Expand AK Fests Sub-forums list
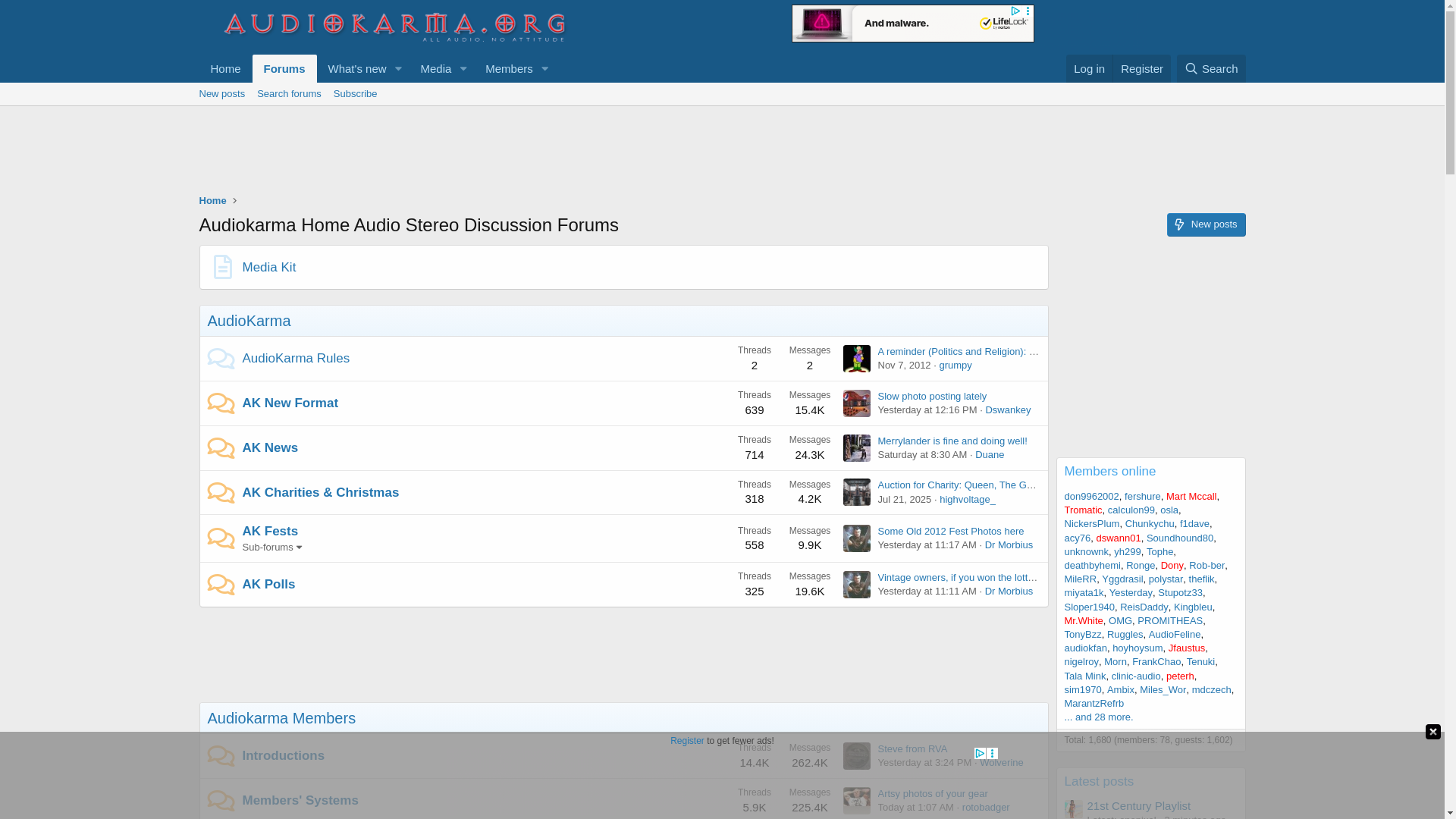 pos(272,548)
